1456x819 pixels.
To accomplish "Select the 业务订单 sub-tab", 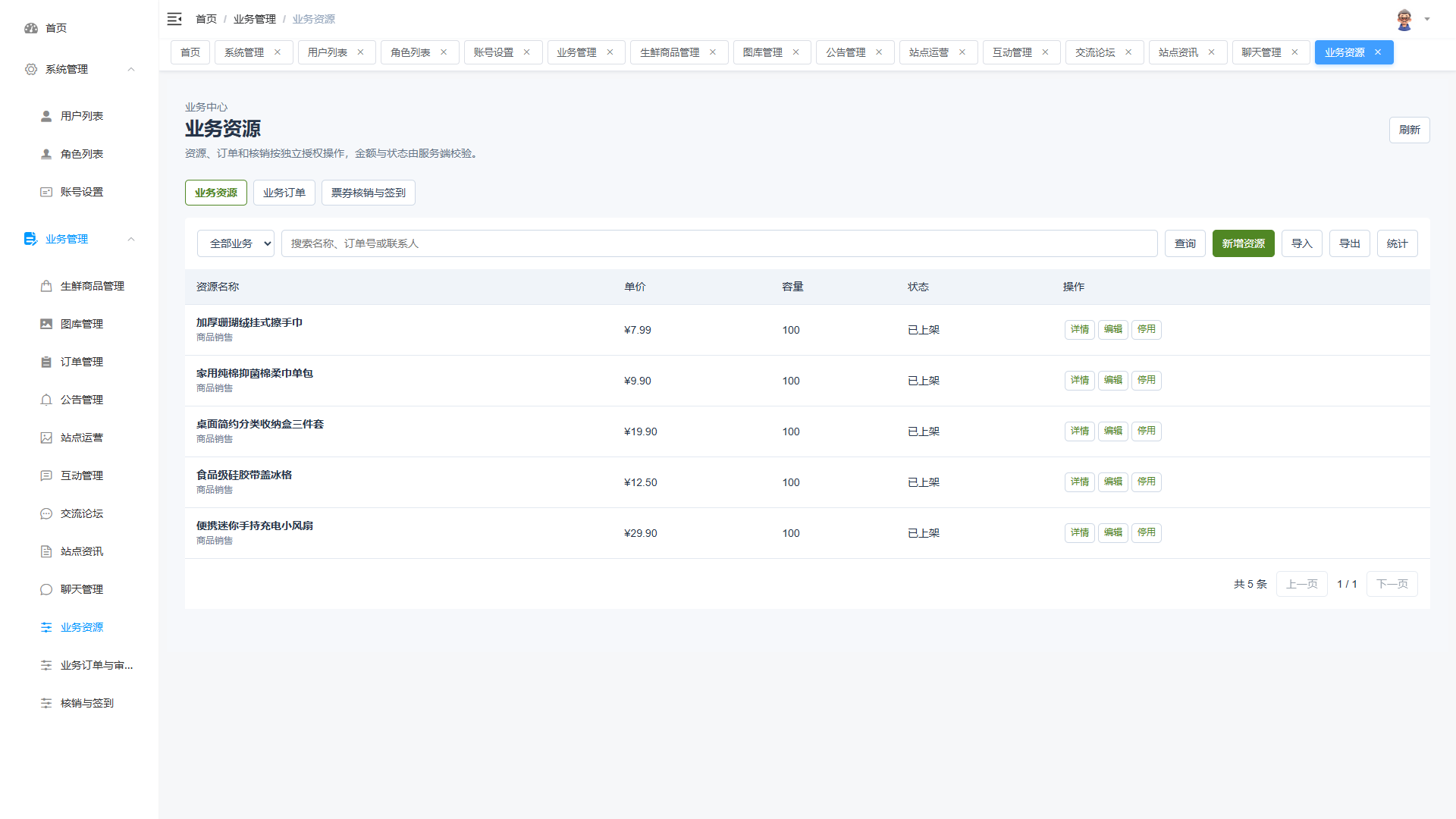I will [x=284, y=193].
